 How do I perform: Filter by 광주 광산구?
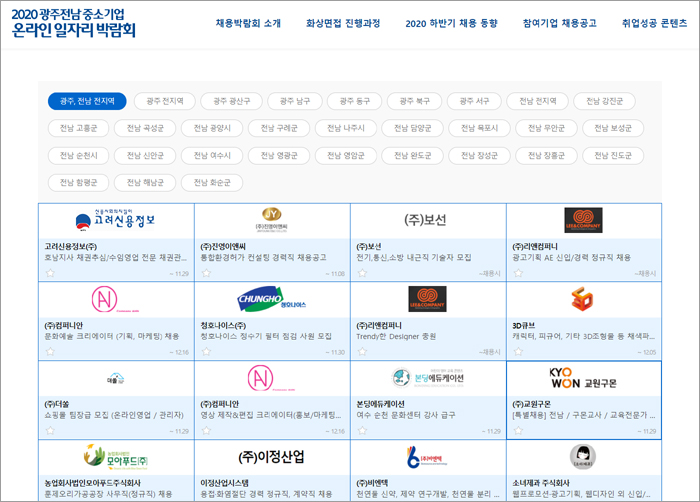click(232, 101)
